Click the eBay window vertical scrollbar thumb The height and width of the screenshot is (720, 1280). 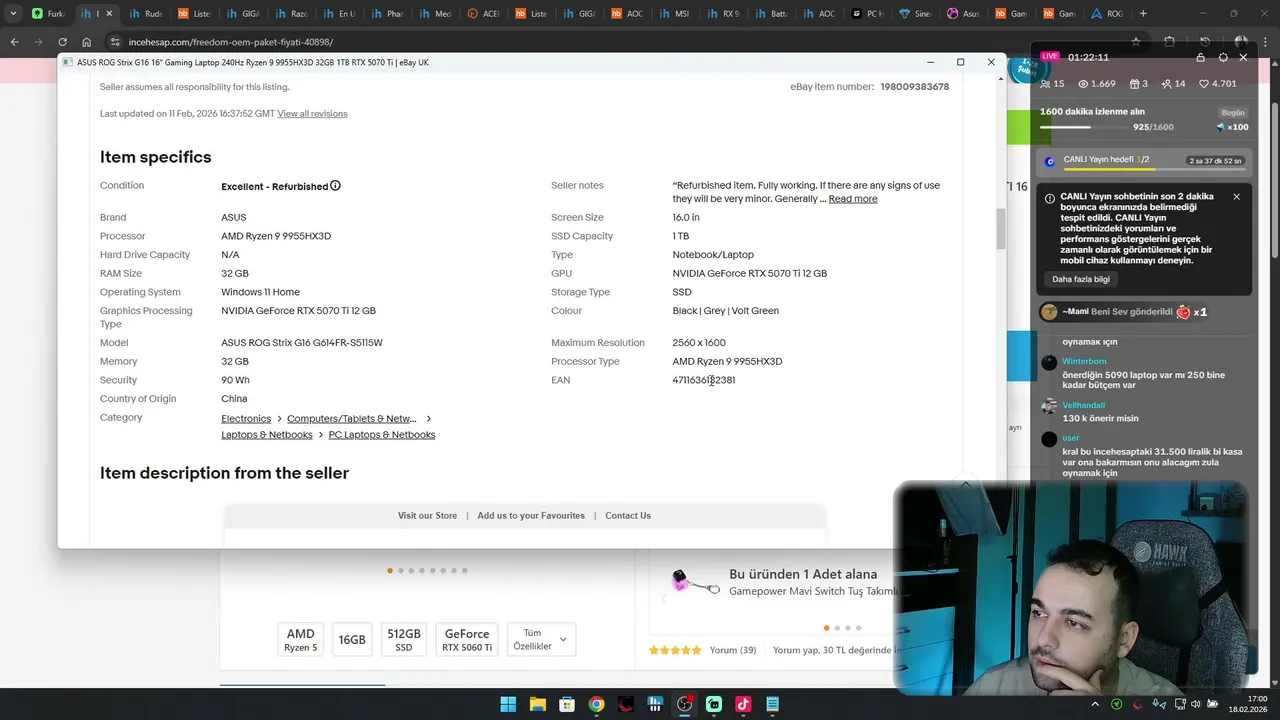1000,229
